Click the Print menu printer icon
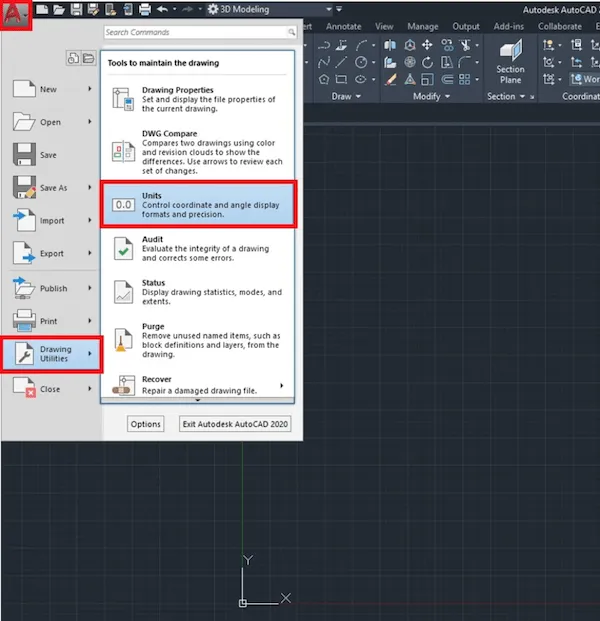This screenshot has height=621, width=600. click(x=25, y=321)
